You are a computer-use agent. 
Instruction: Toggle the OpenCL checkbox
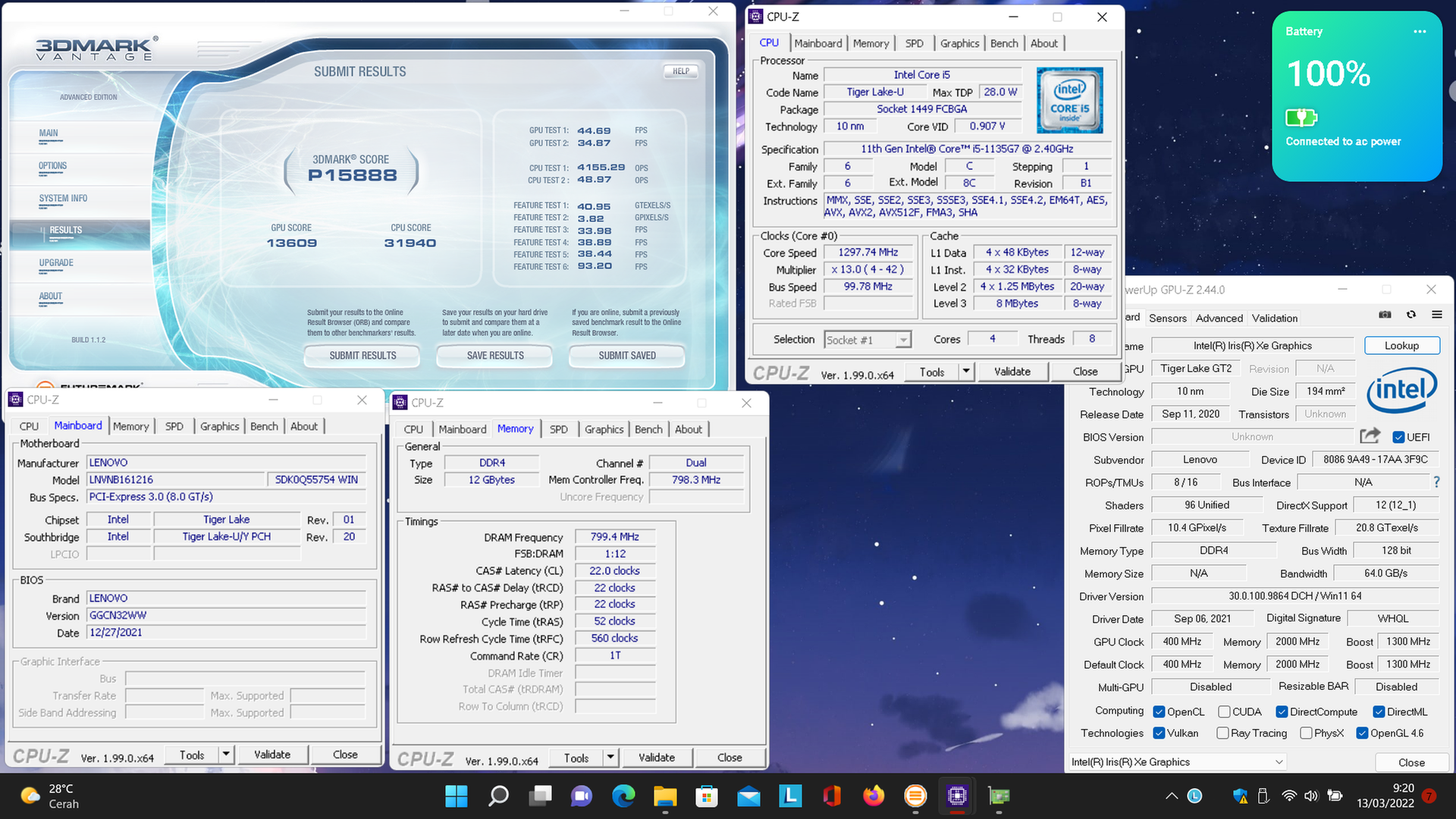coord(1159,711)
